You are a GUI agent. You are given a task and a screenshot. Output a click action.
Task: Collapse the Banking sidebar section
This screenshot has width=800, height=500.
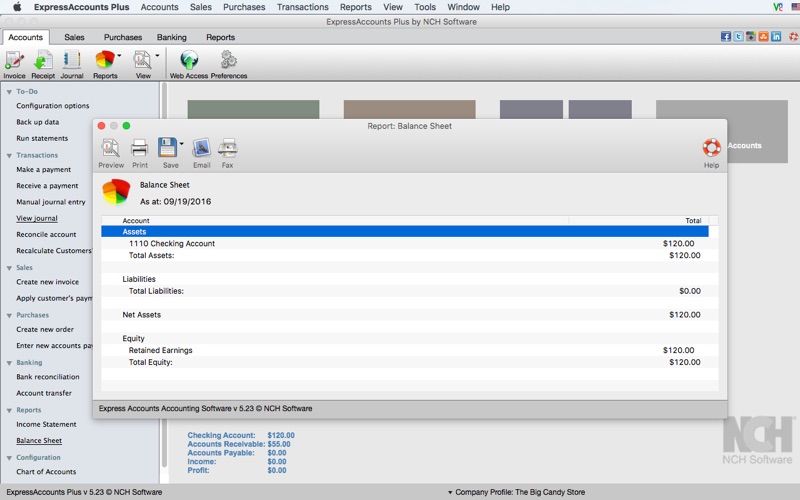(9, 363)
